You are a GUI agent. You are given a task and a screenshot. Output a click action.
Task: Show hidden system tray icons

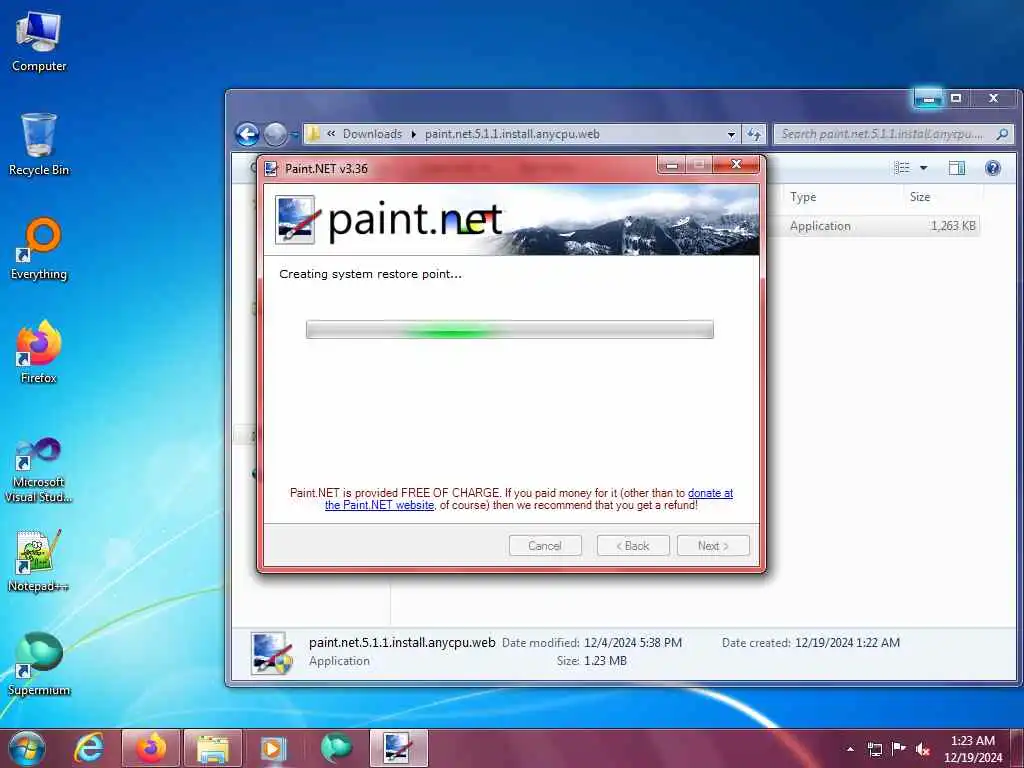[x=850, y=749]
